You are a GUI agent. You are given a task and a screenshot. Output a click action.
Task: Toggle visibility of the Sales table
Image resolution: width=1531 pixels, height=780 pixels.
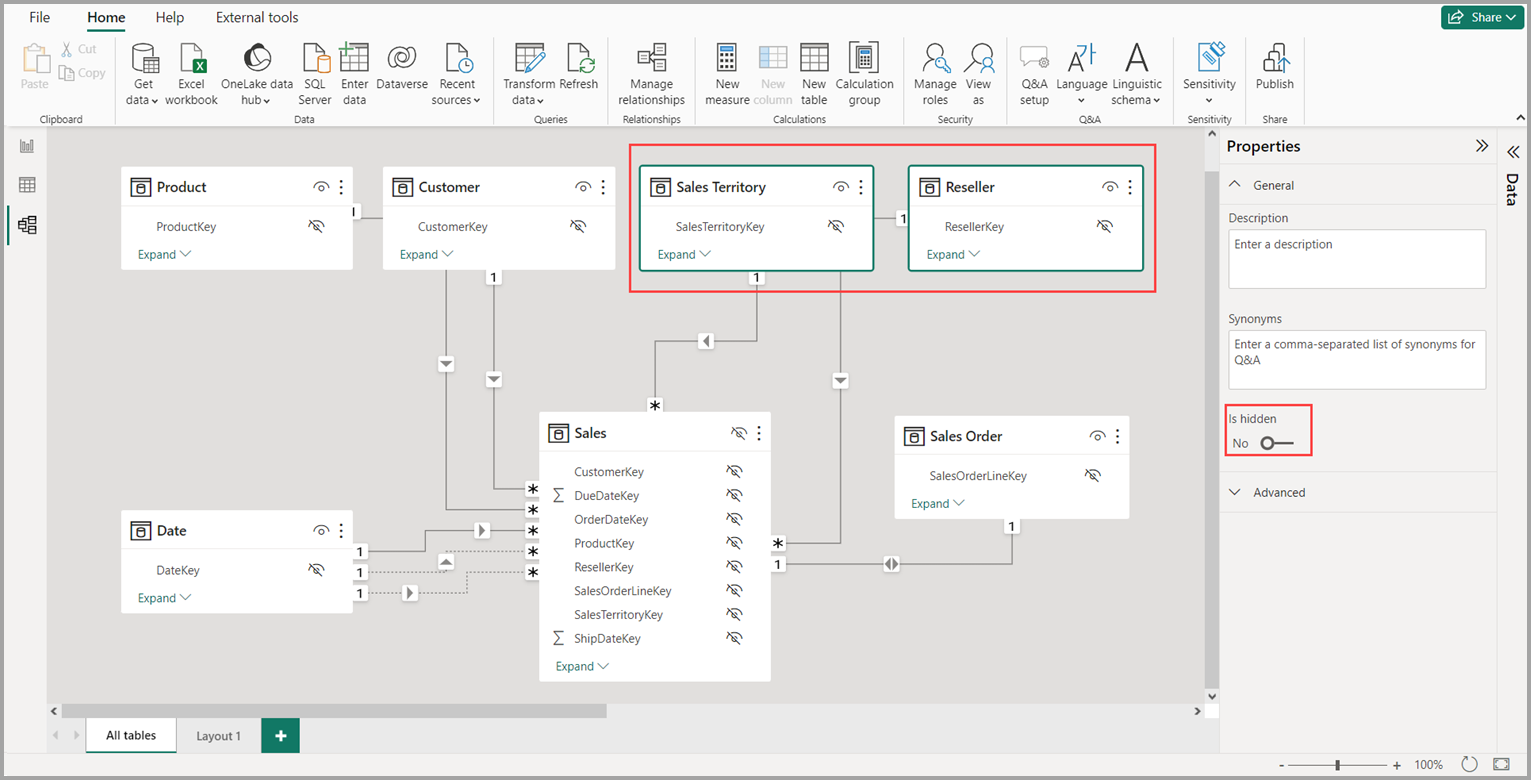pyautogui.click(x=737, y=432)
